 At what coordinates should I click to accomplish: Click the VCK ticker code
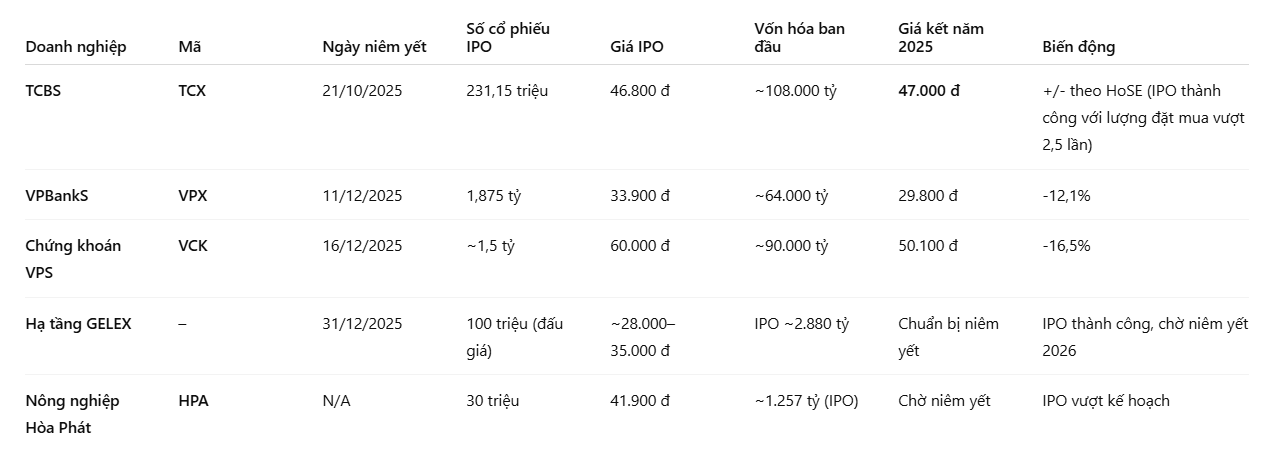[192, 246]
